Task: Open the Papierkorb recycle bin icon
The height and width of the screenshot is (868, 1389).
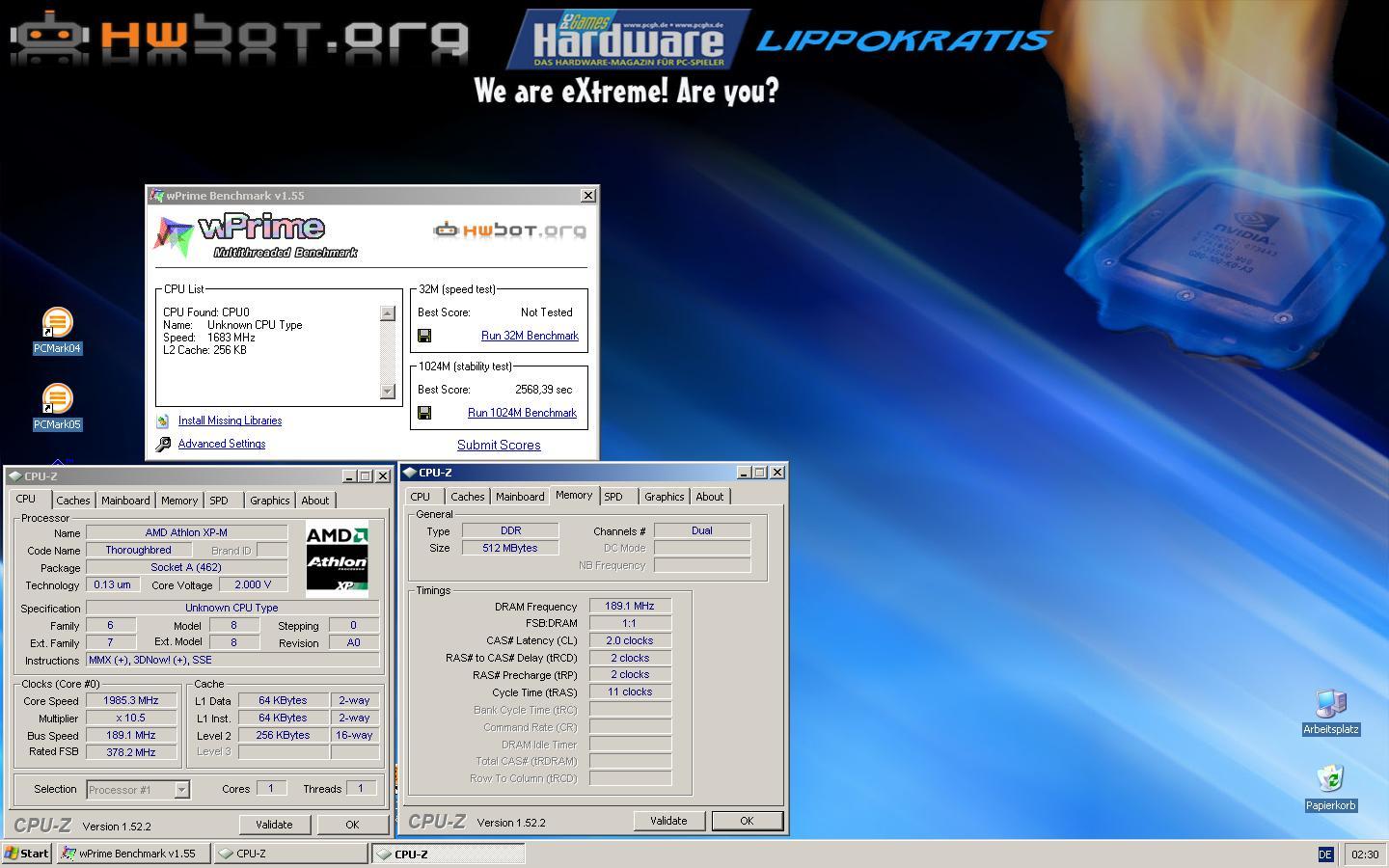Action: [1331, 788]
